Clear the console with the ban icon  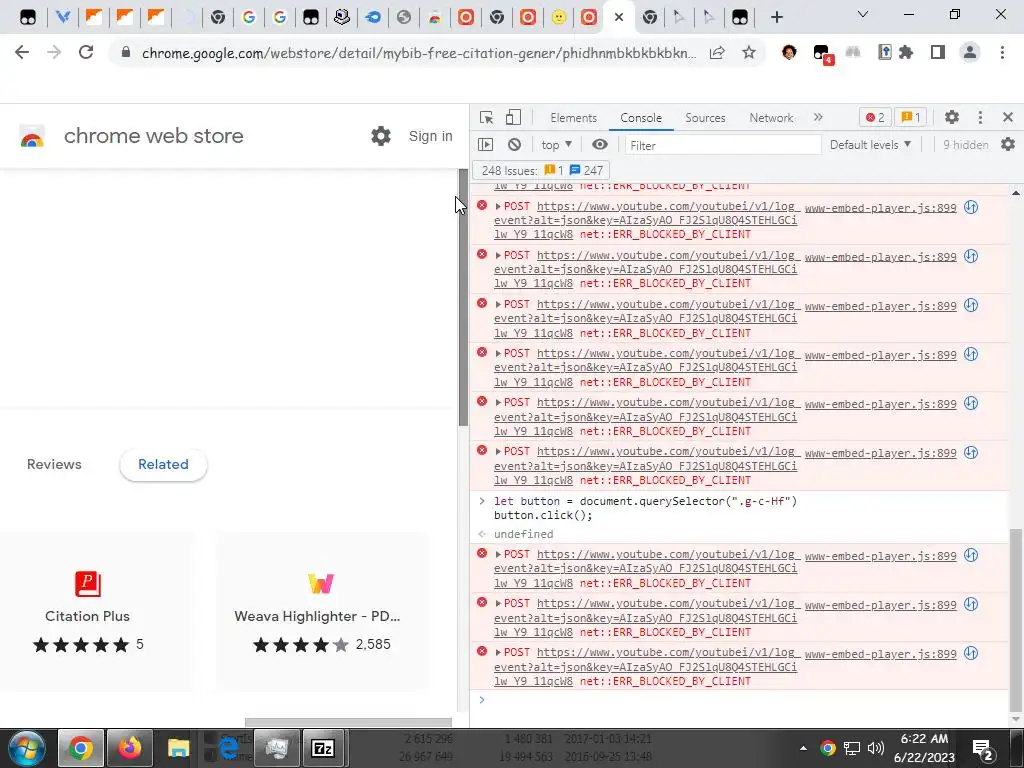515,145
